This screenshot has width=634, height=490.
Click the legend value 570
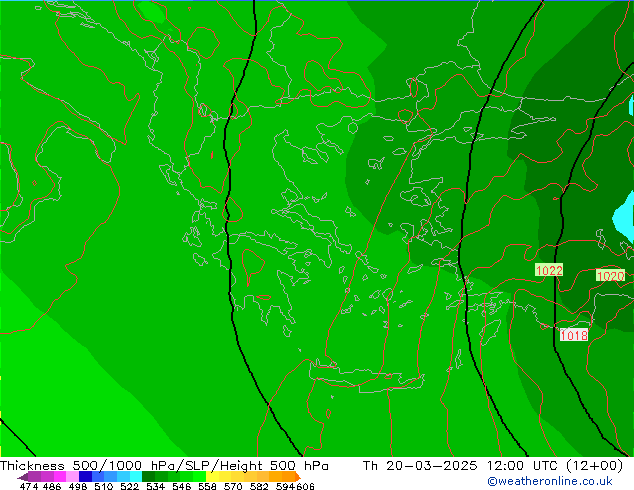pos(233,486)
